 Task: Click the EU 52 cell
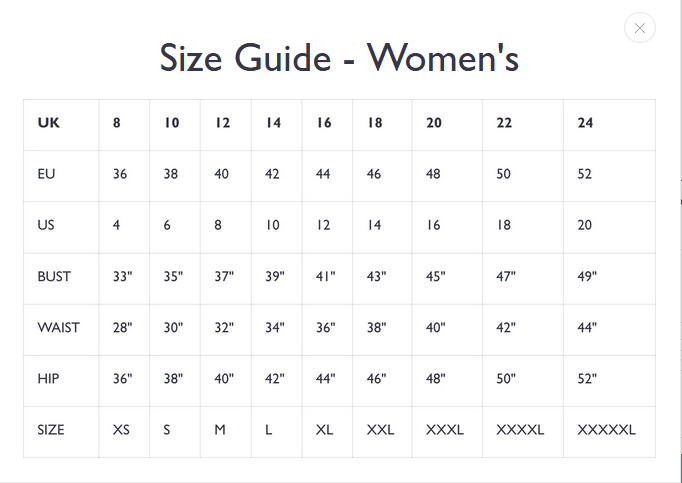585,174
